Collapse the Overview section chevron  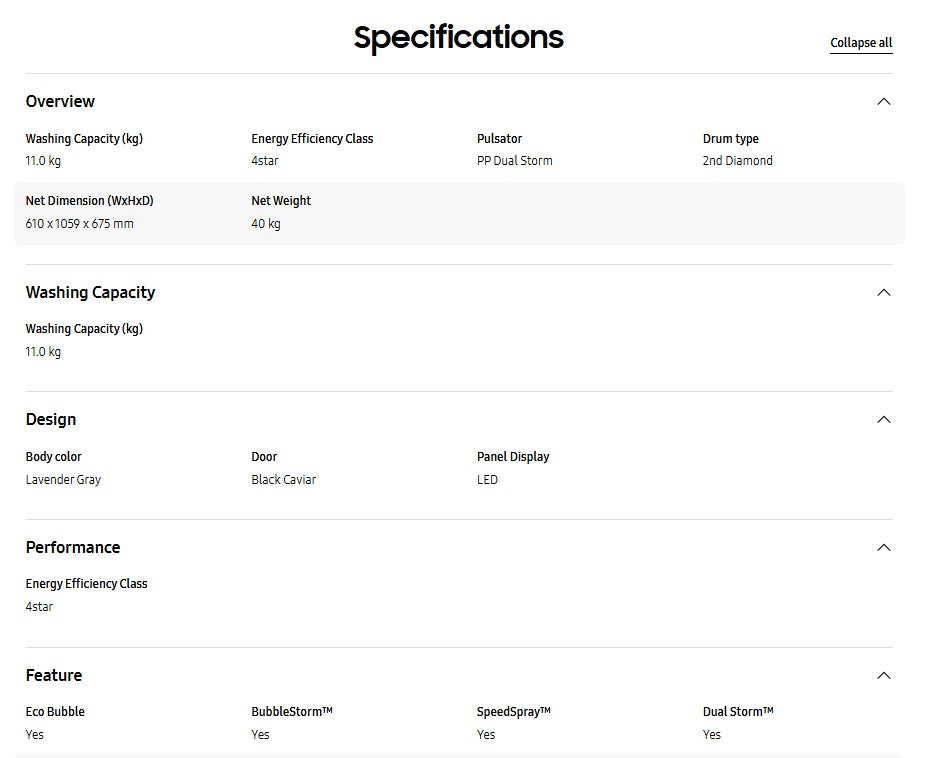pyautogui.click(x=883, y=101)
